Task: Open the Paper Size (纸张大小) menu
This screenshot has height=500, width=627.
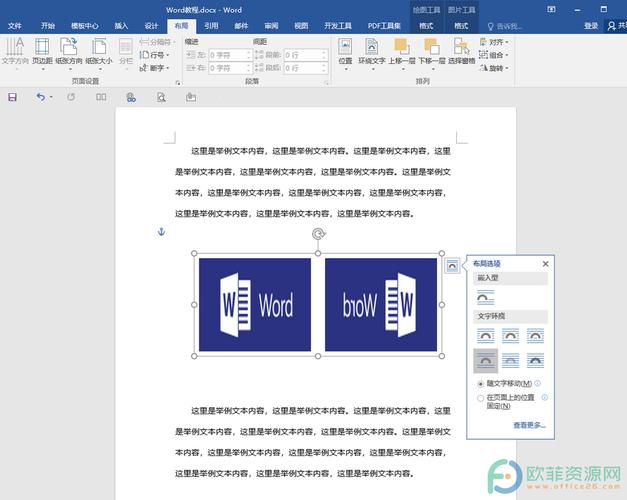Action: coord(99,53)
